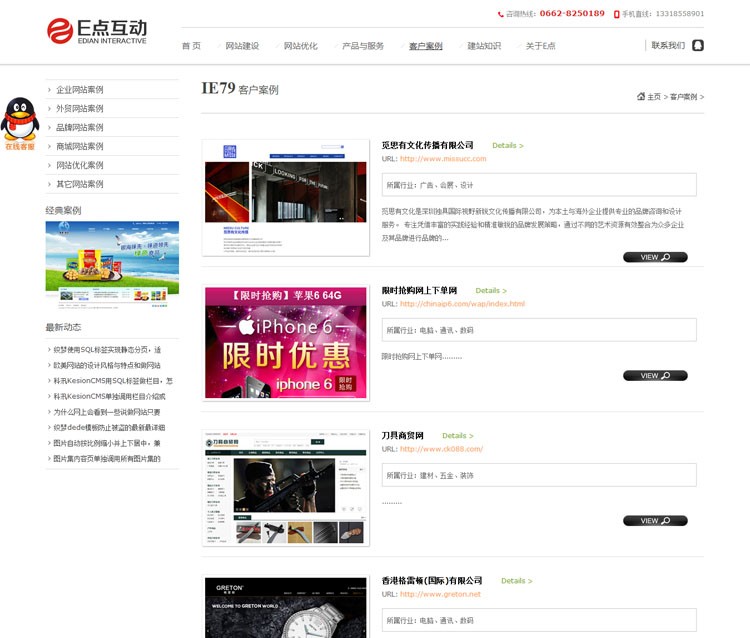The width and height of the screenshot is (750, 638).
Task: Click VIEW button for the 觅思有文化 case
Action: click(655, 257)
